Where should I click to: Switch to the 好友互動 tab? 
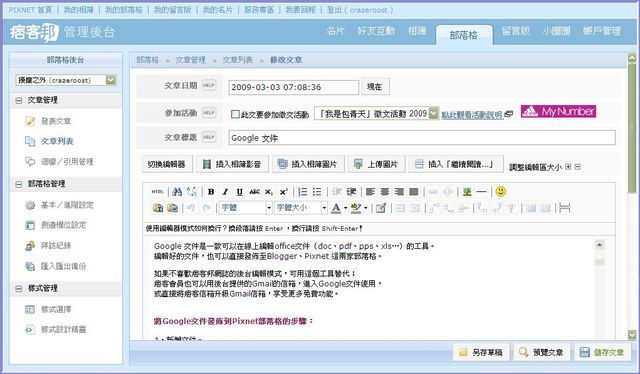coord(376,31)
